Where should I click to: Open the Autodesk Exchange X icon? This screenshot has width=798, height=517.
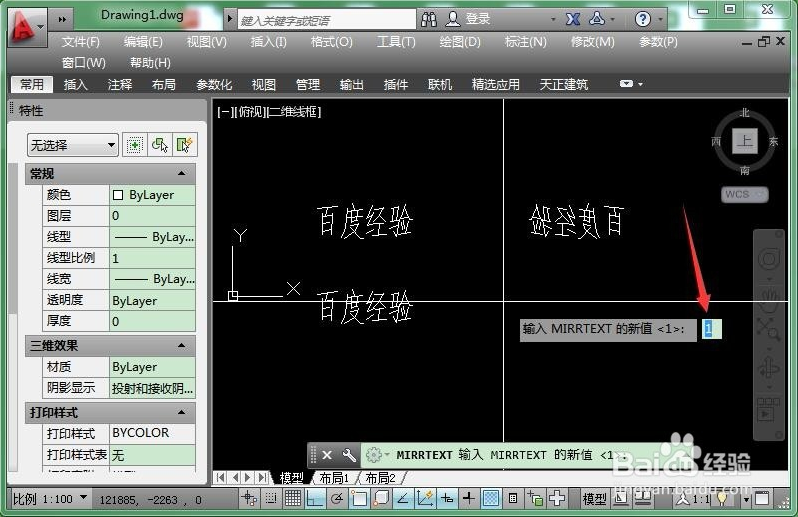pos(573,20)
